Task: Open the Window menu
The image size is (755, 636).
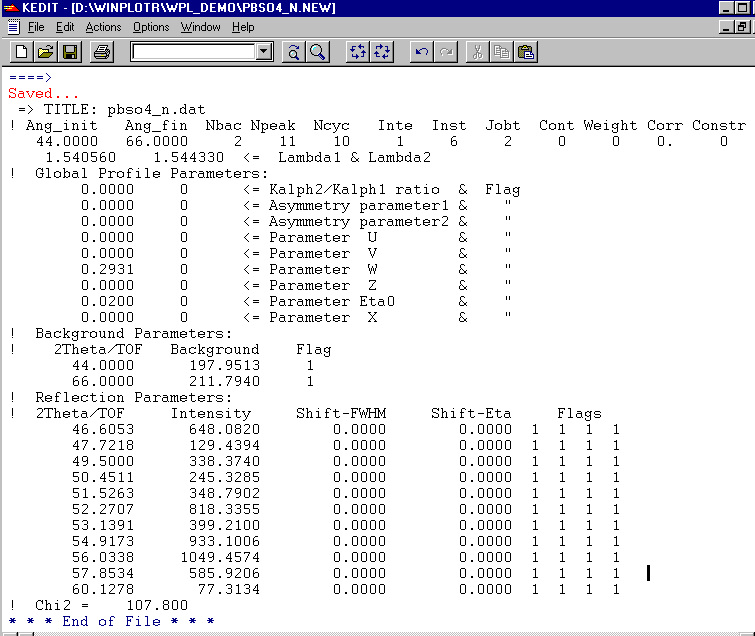Action: [201, 27]
